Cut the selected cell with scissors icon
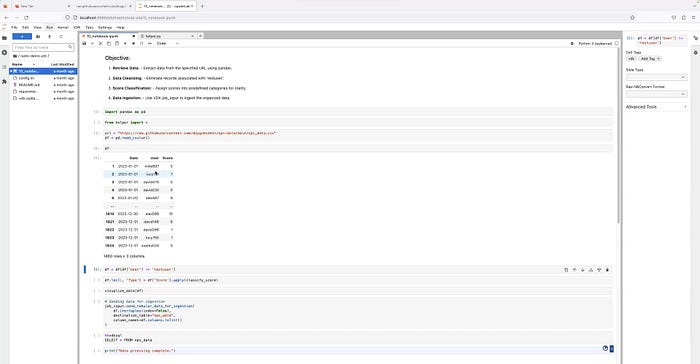 pyautogui.click(x=100, y=43)
